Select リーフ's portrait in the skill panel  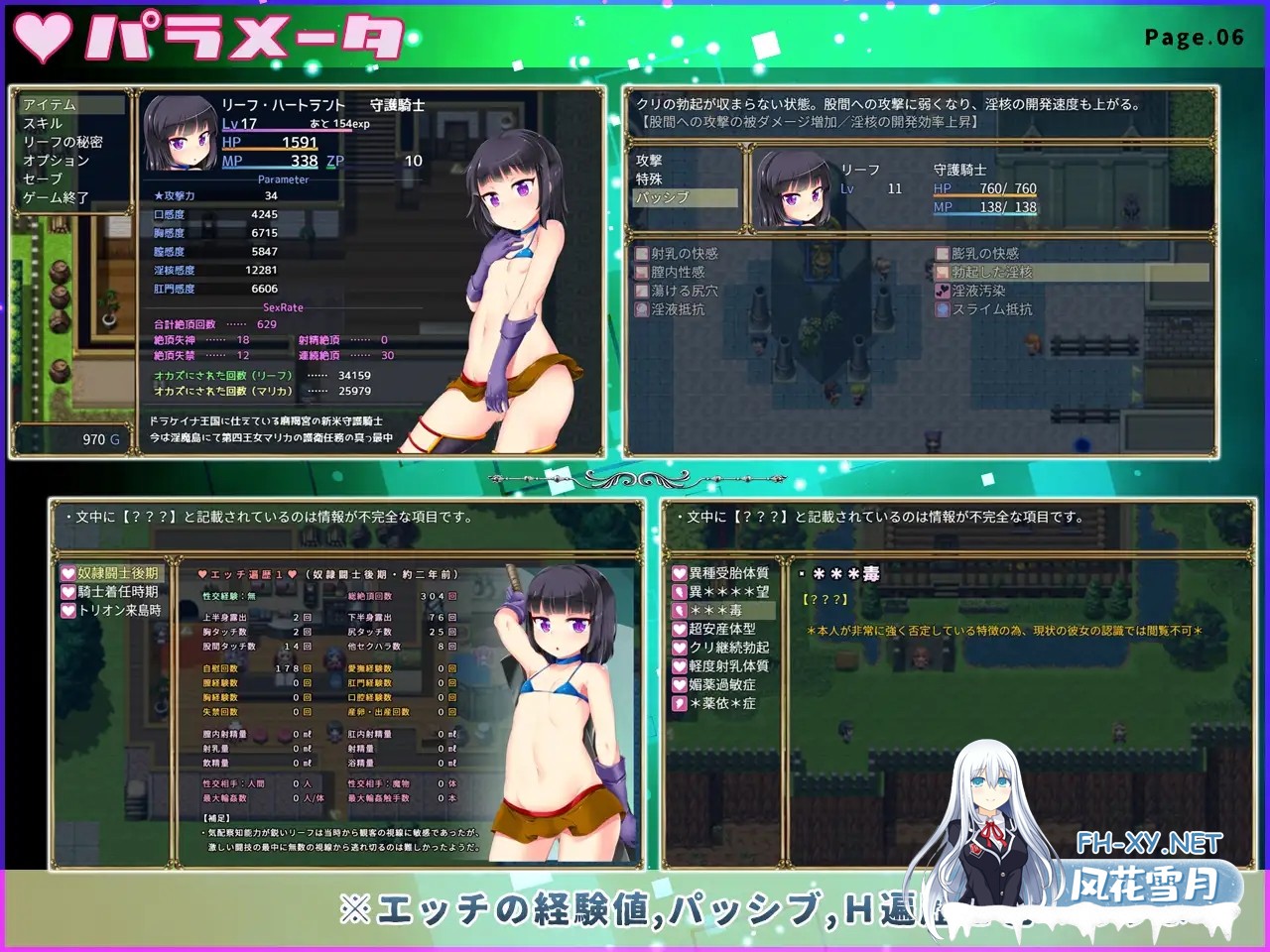point(793,190)
